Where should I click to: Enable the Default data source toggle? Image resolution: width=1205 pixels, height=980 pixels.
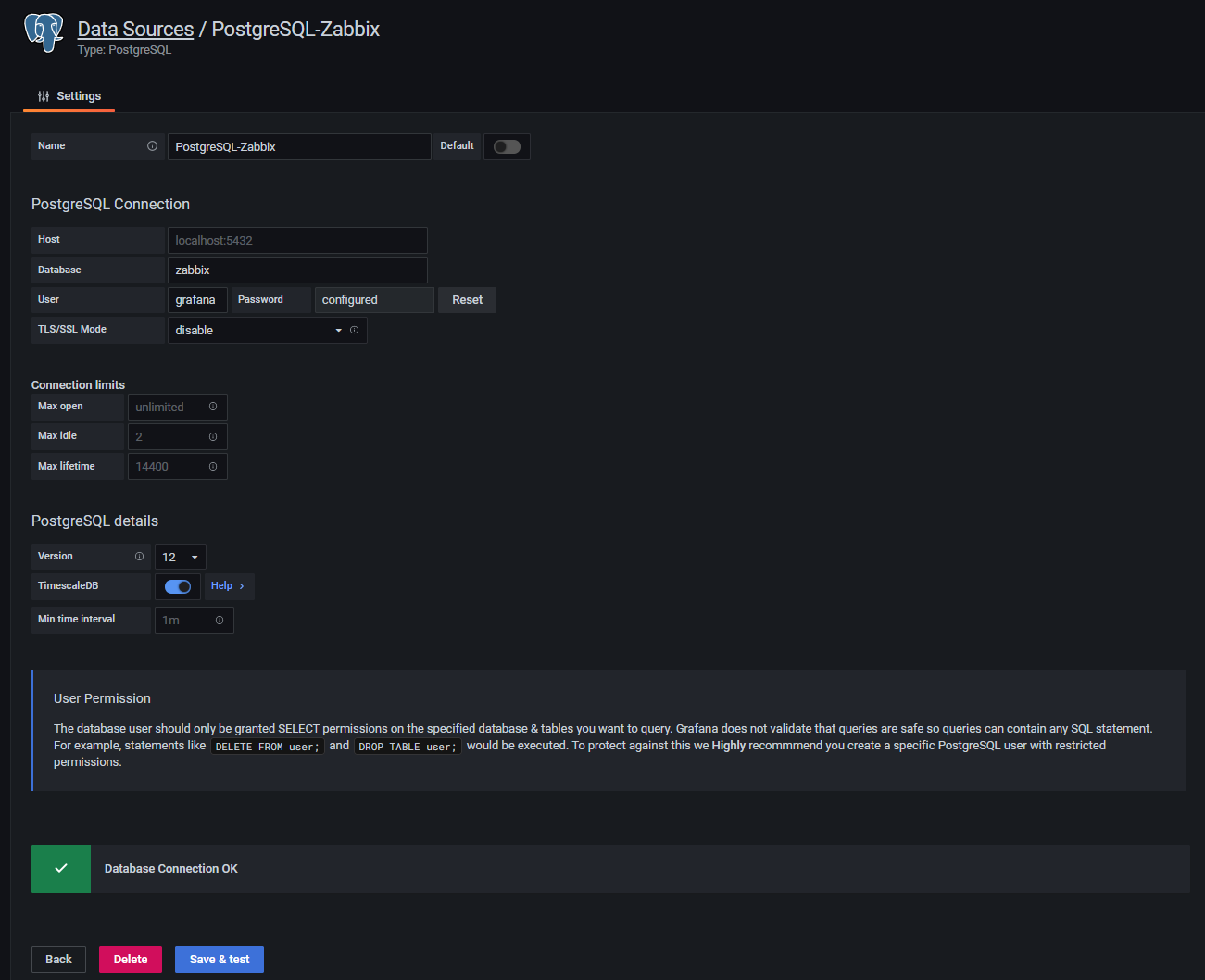tap(507, 146)
